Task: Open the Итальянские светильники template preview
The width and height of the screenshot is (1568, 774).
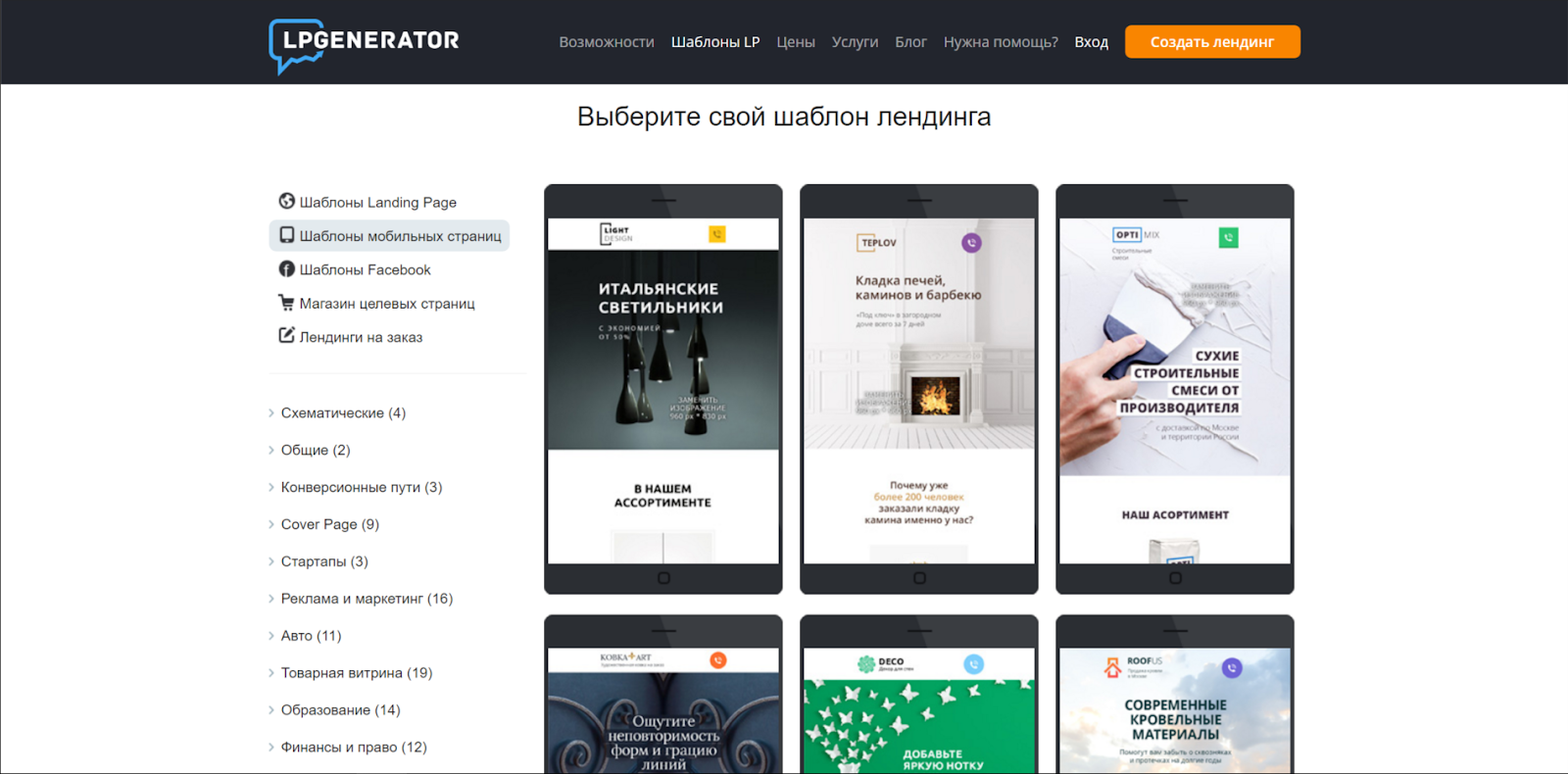Action: click(x=663, y=389)
